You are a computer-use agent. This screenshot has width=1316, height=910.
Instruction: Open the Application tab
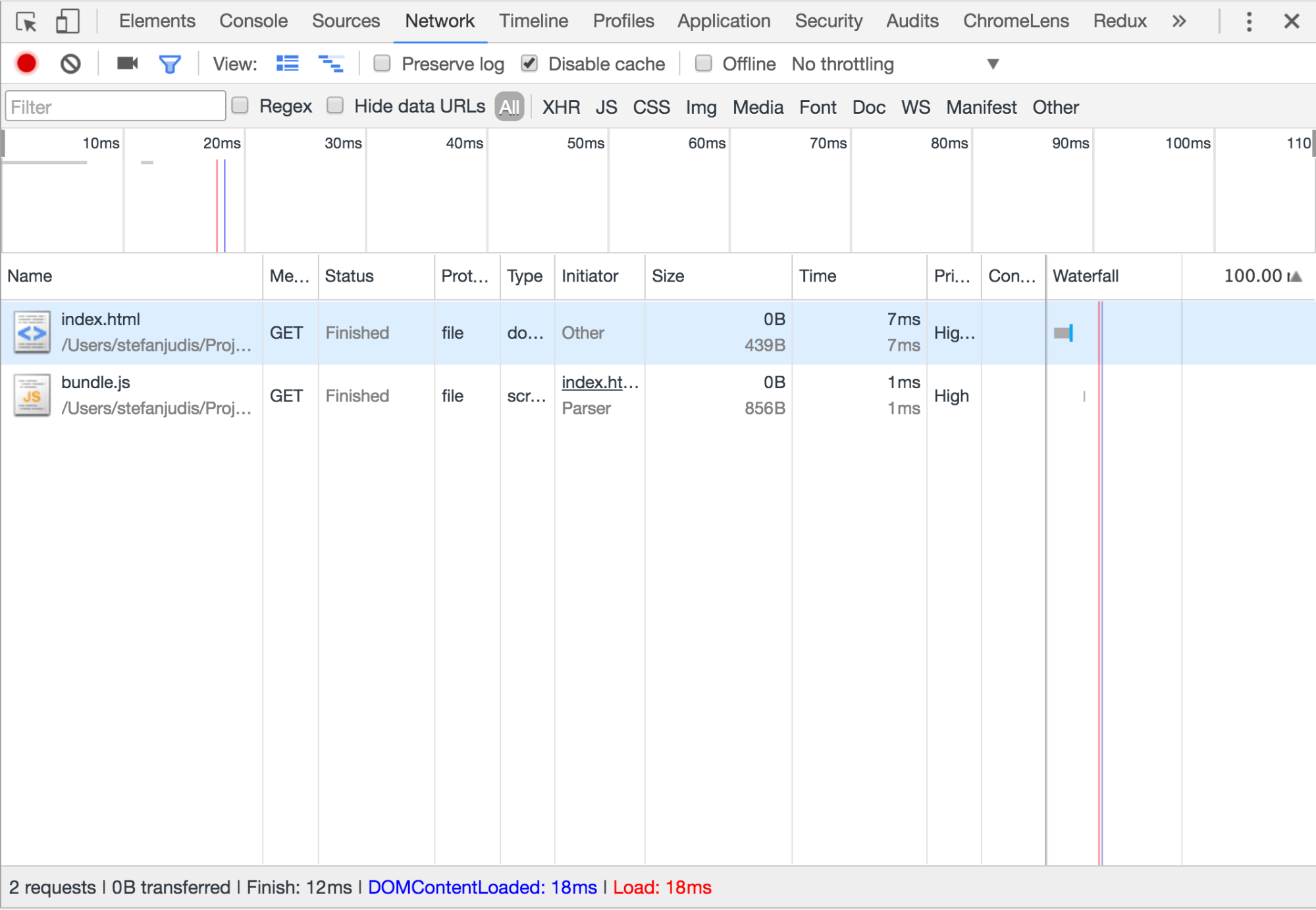tap(724, 22)
